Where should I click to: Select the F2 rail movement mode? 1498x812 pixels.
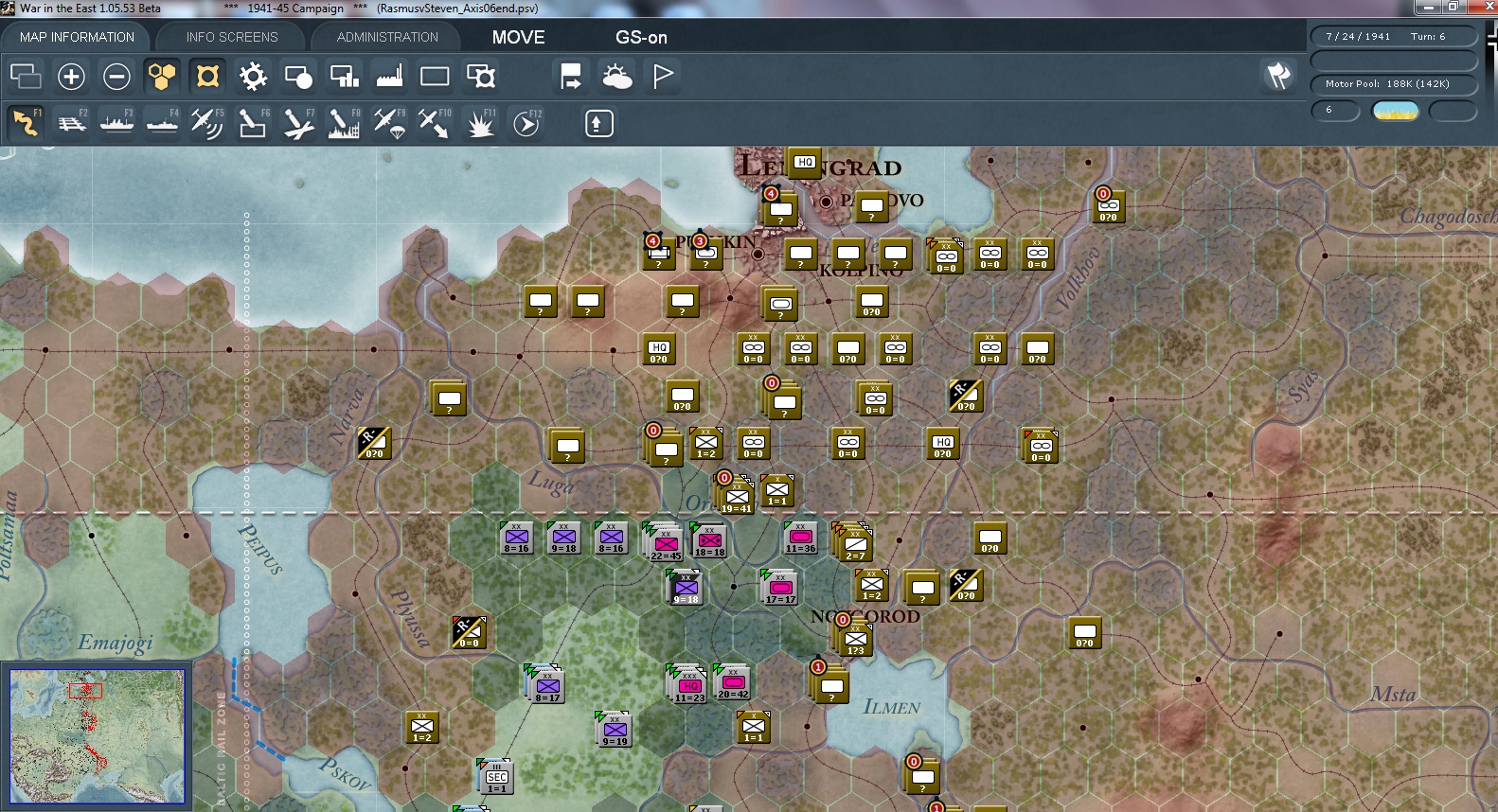pyautogui.click(x=71, y=123)
